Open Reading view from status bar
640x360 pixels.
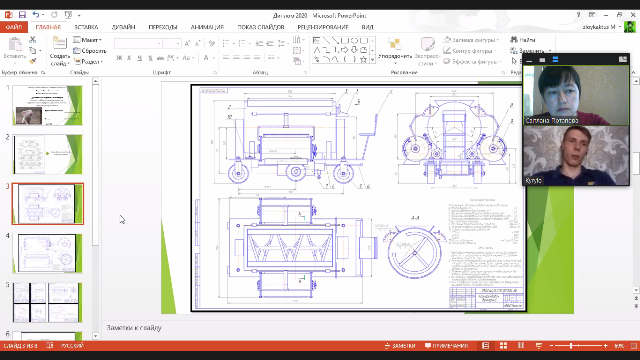[521, 346]
